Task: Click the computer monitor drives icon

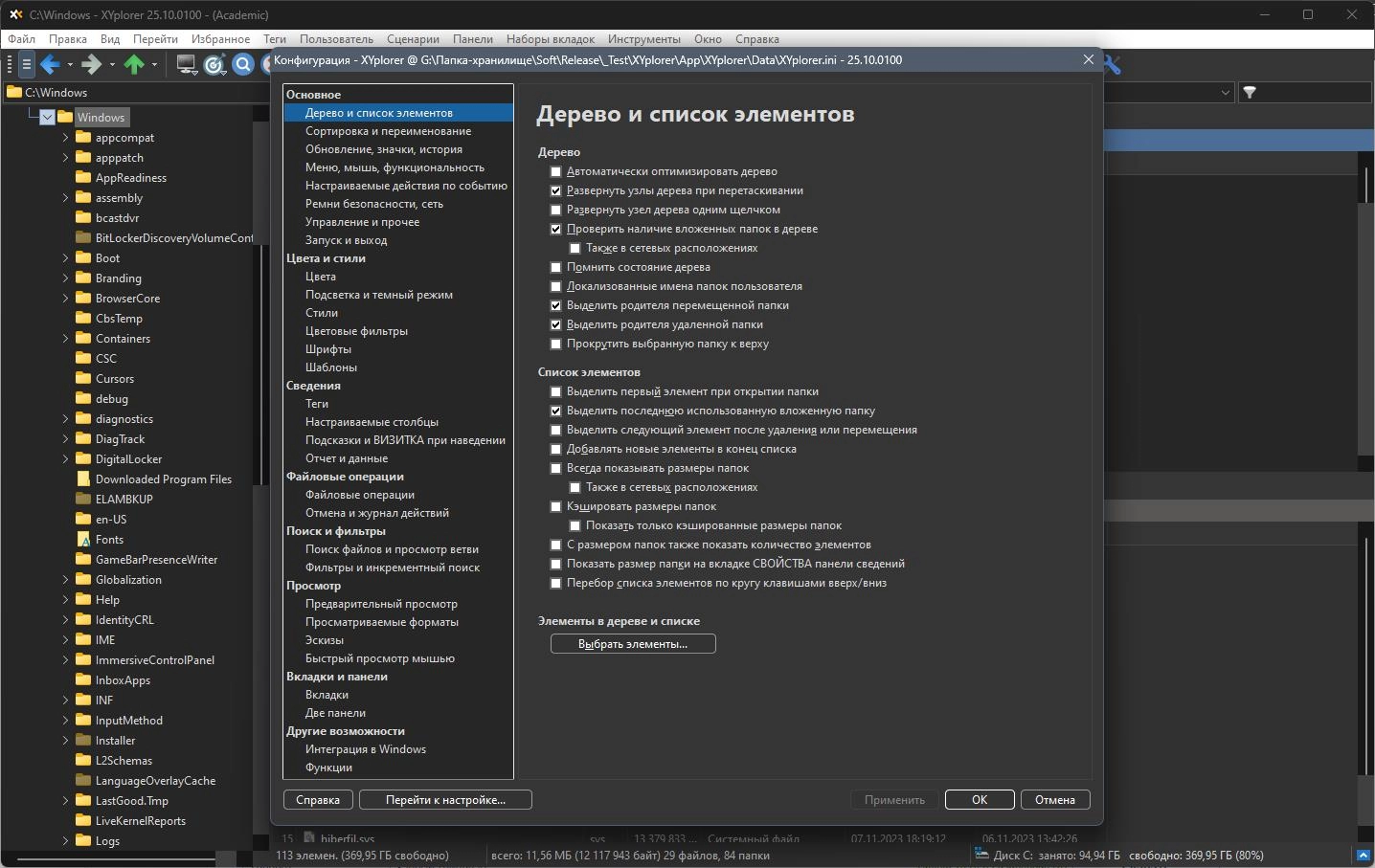Action: pyautogui.click(x=187, y=64)
